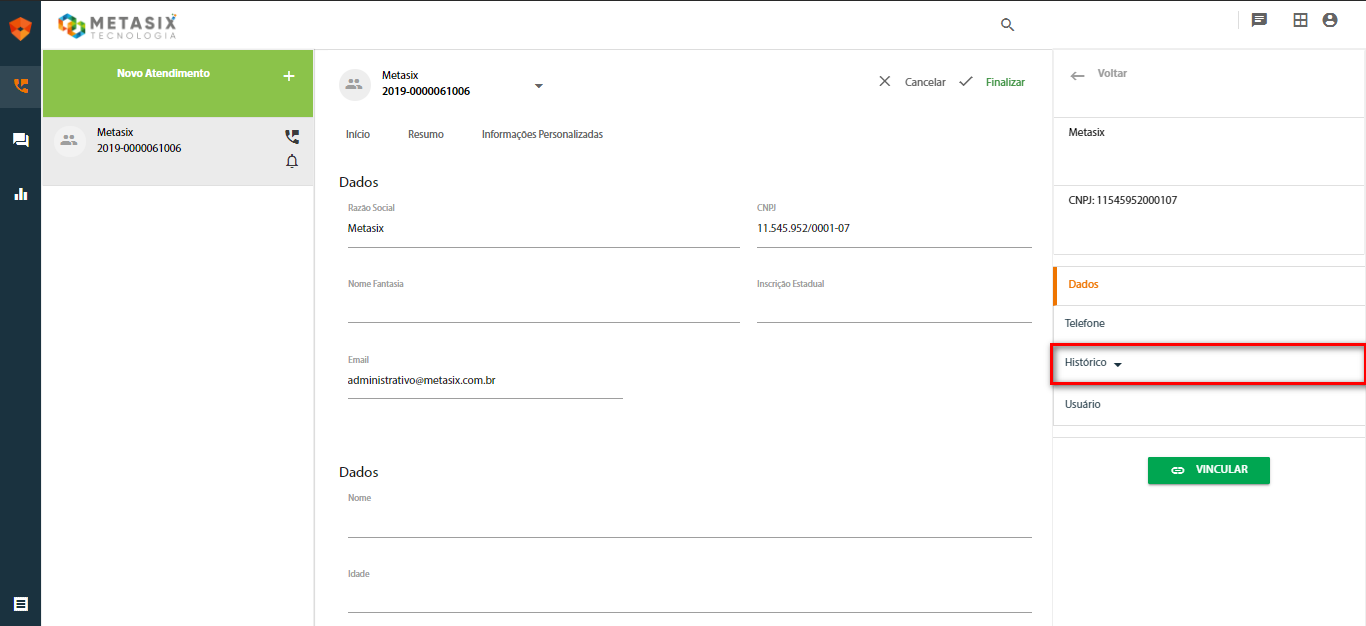Select the Dados item in right panel
Image resolution: width=1366 pixels, height=626 pixels.
click(x=1209, y=285)
